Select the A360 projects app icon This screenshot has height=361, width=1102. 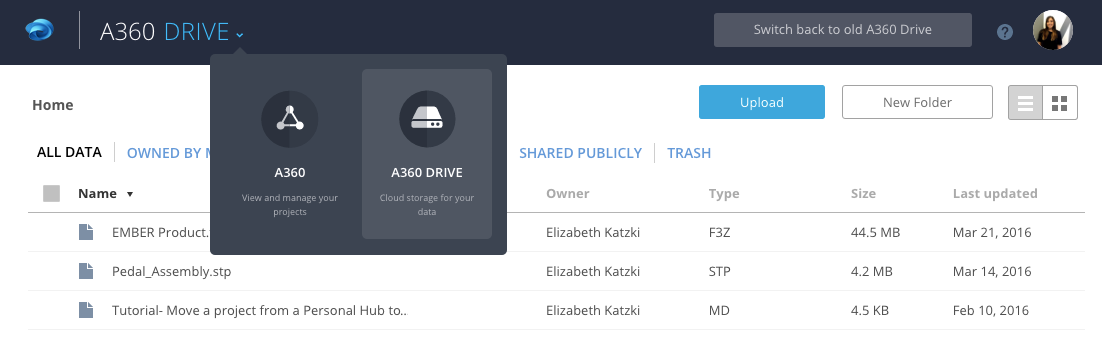[x=290, y=119]
